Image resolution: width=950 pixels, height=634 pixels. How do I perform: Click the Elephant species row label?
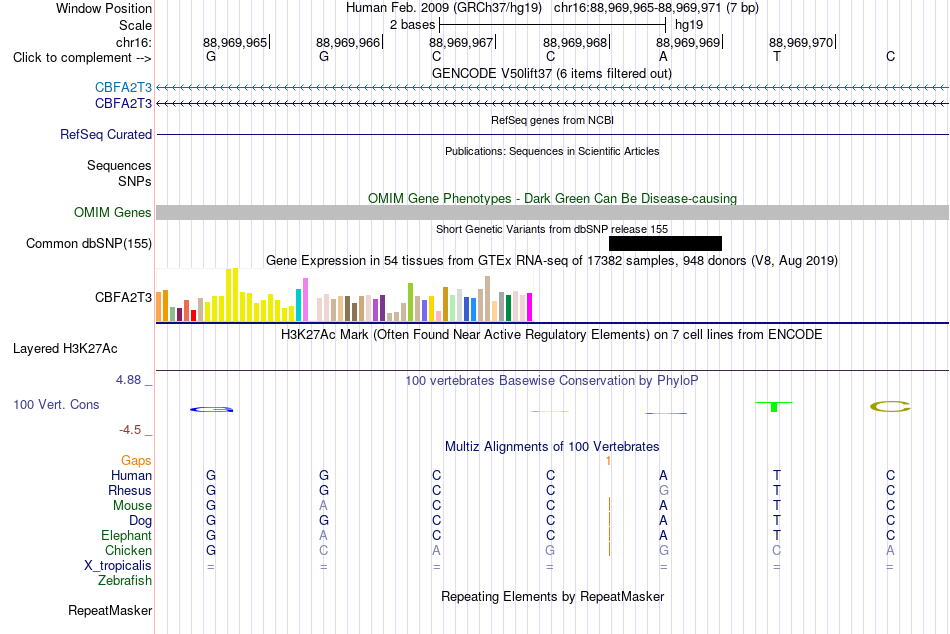[x=126, y=535]
